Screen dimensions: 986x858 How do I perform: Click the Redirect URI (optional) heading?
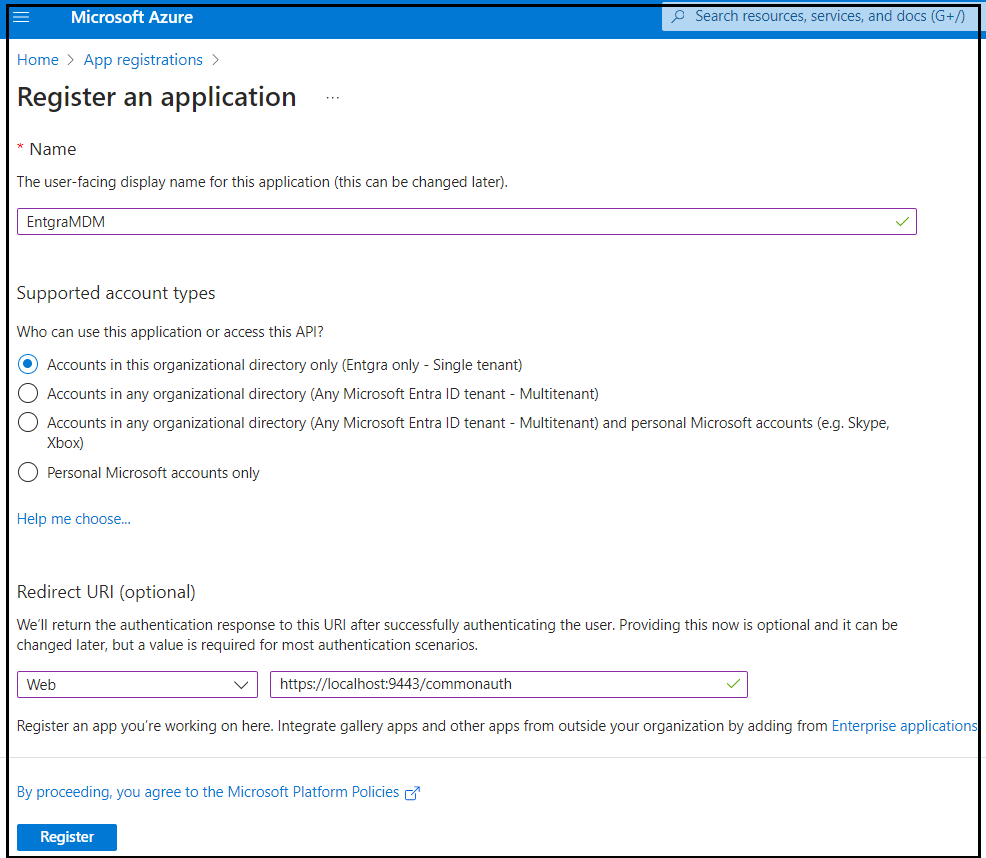click(x=106, y=592)
